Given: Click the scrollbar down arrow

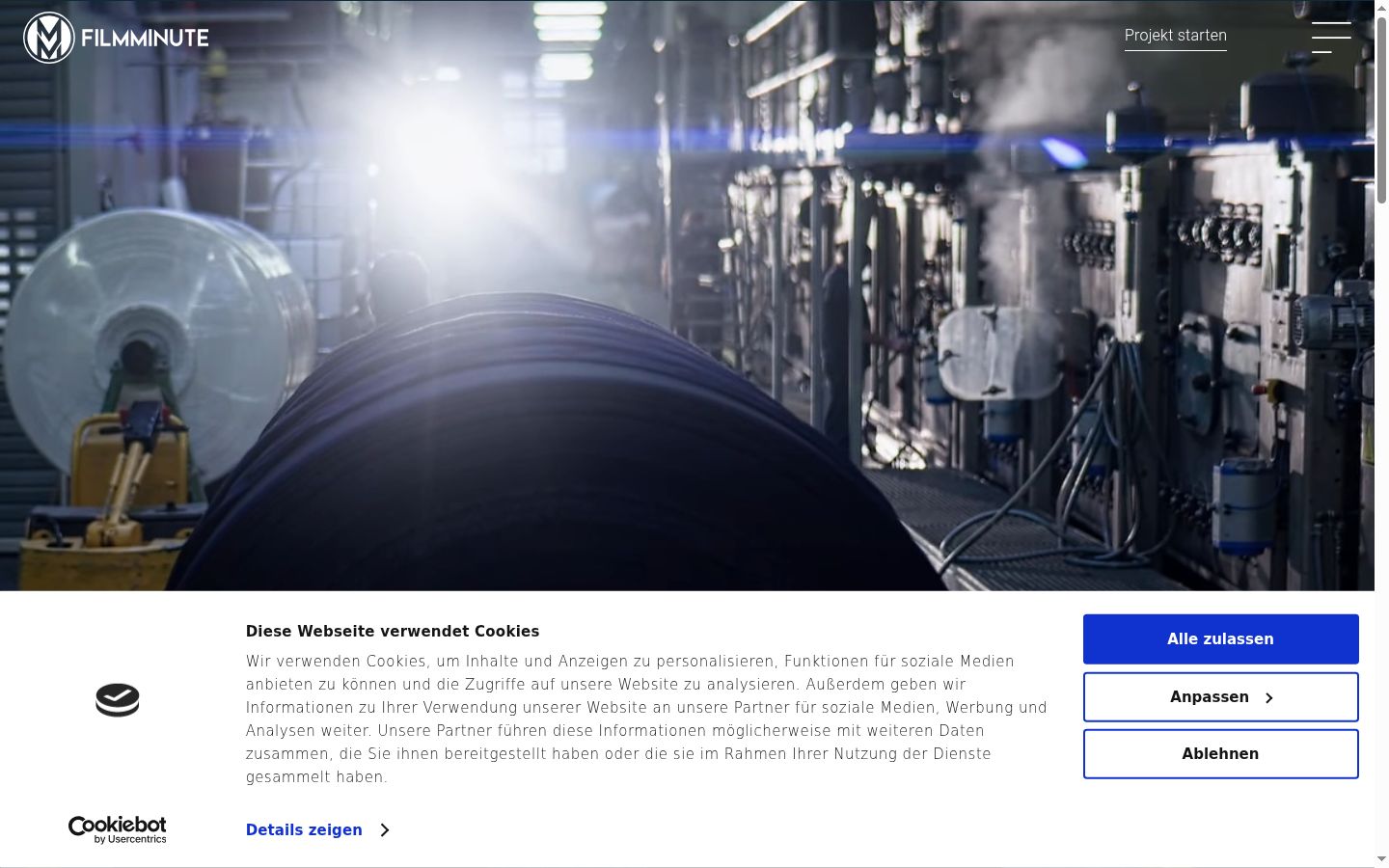Looking at the screenshot, I should (x=1381, y=858).
